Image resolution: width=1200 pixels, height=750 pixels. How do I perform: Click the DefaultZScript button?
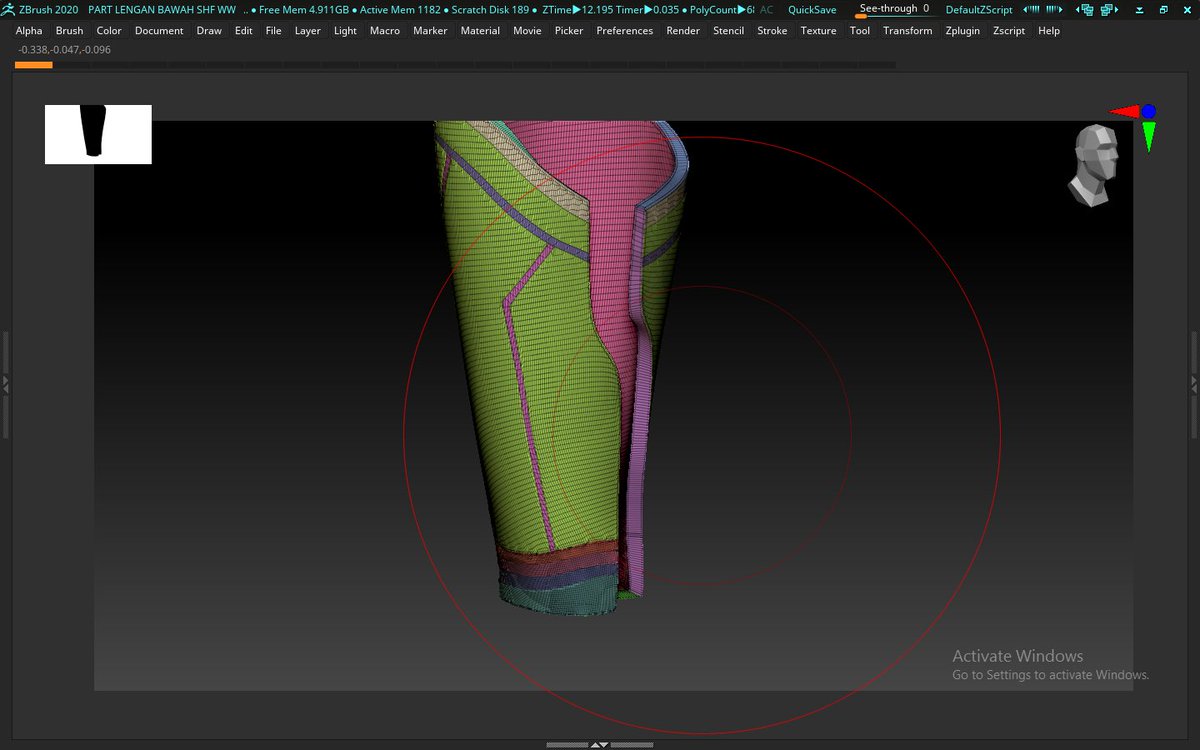tap(979, 9)
